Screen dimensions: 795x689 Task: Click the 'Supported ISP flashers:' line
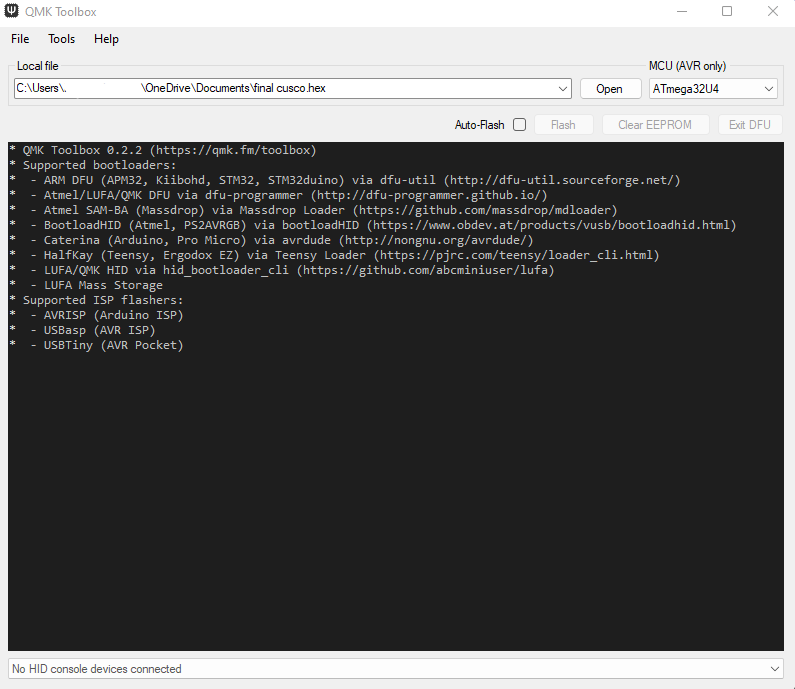coord(96,300)
